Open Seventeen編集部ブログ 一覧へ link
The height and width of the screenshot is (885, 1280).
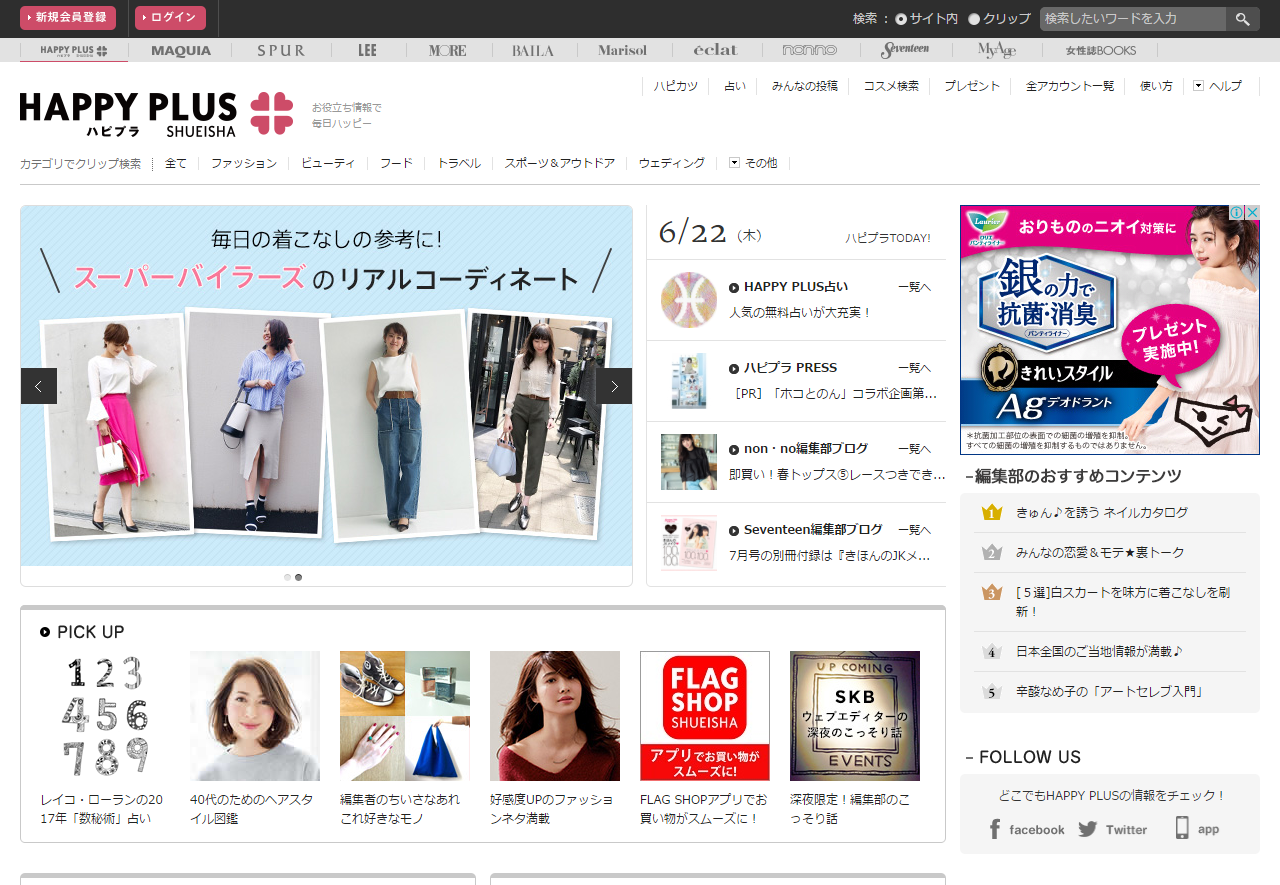(x=914, y=530)
